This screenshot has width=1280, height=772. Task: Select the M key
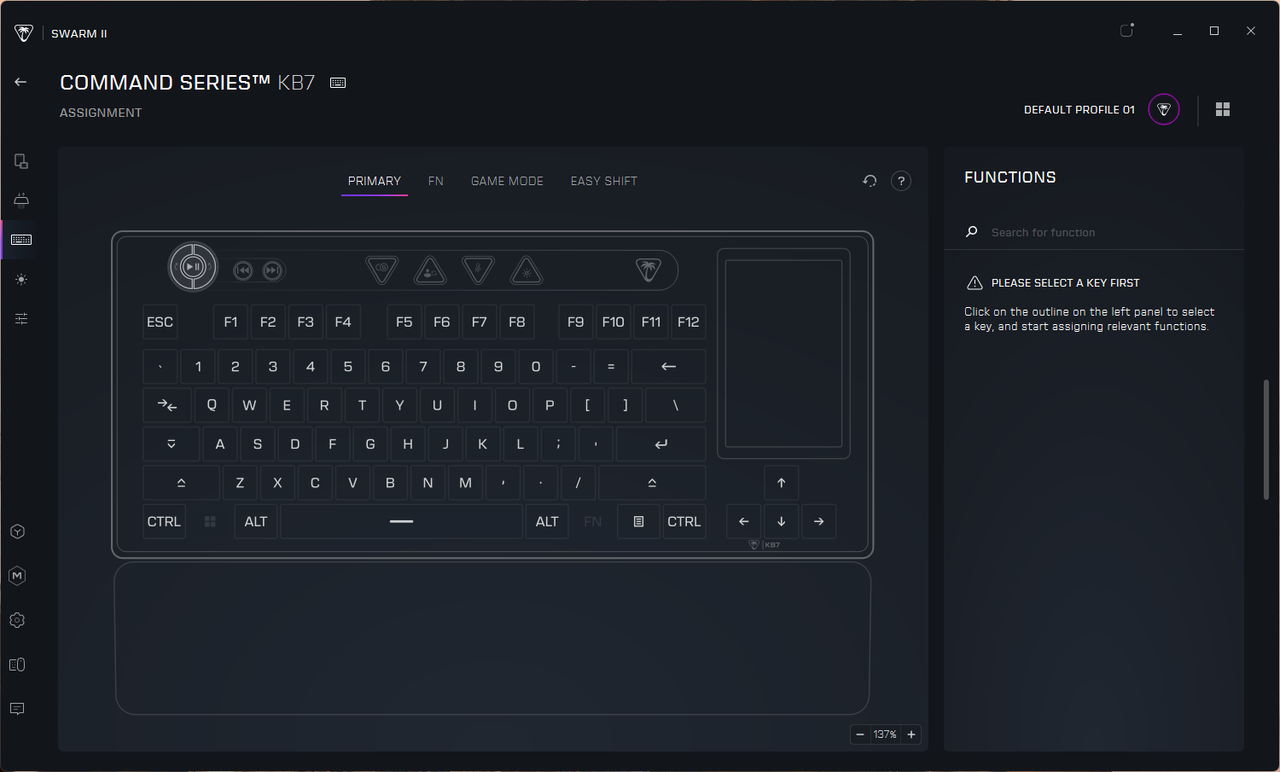[x=465, y=483]
